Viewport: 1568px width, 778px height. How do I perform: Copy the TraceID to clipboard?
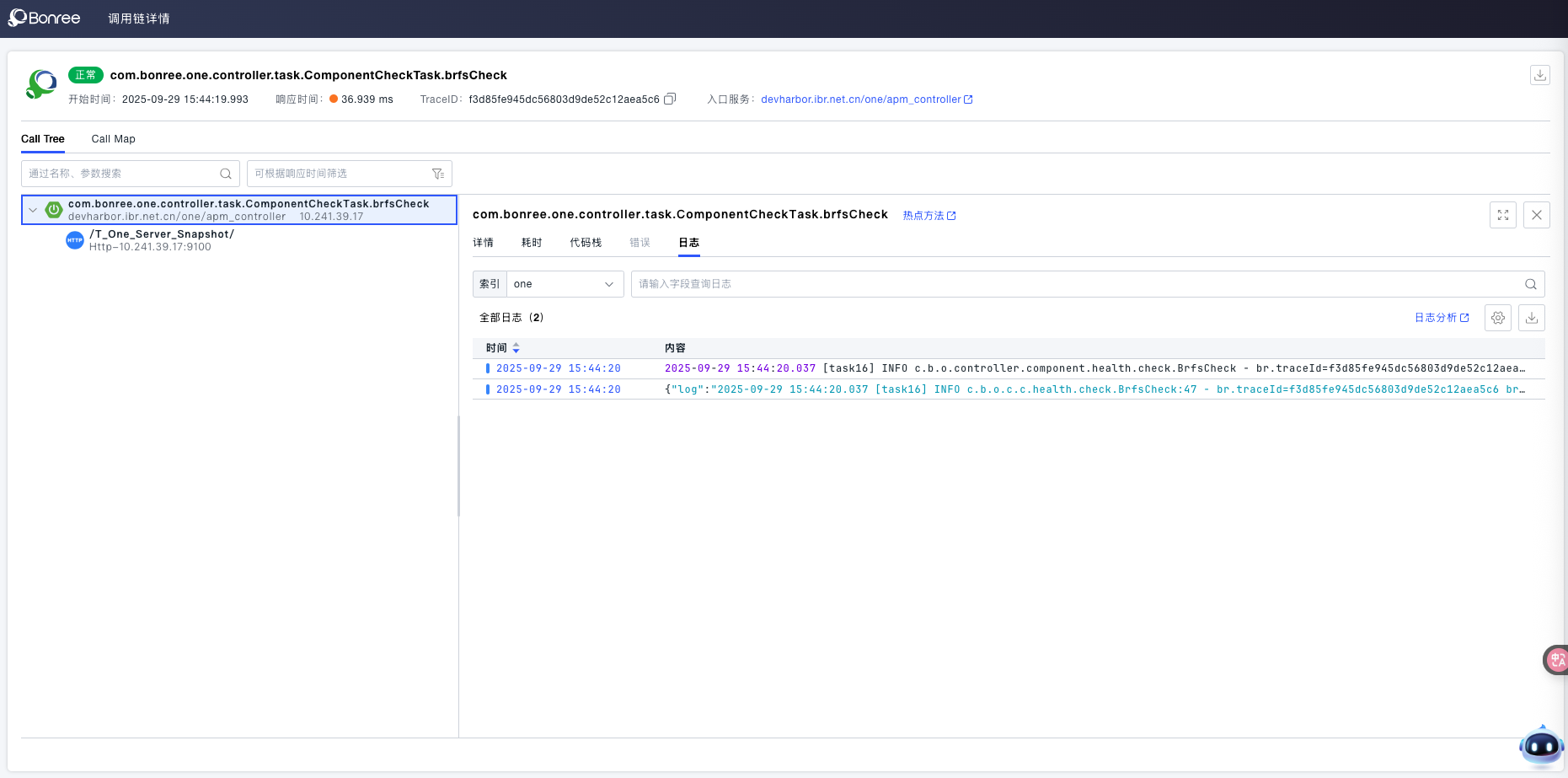(x=670, y=99)
